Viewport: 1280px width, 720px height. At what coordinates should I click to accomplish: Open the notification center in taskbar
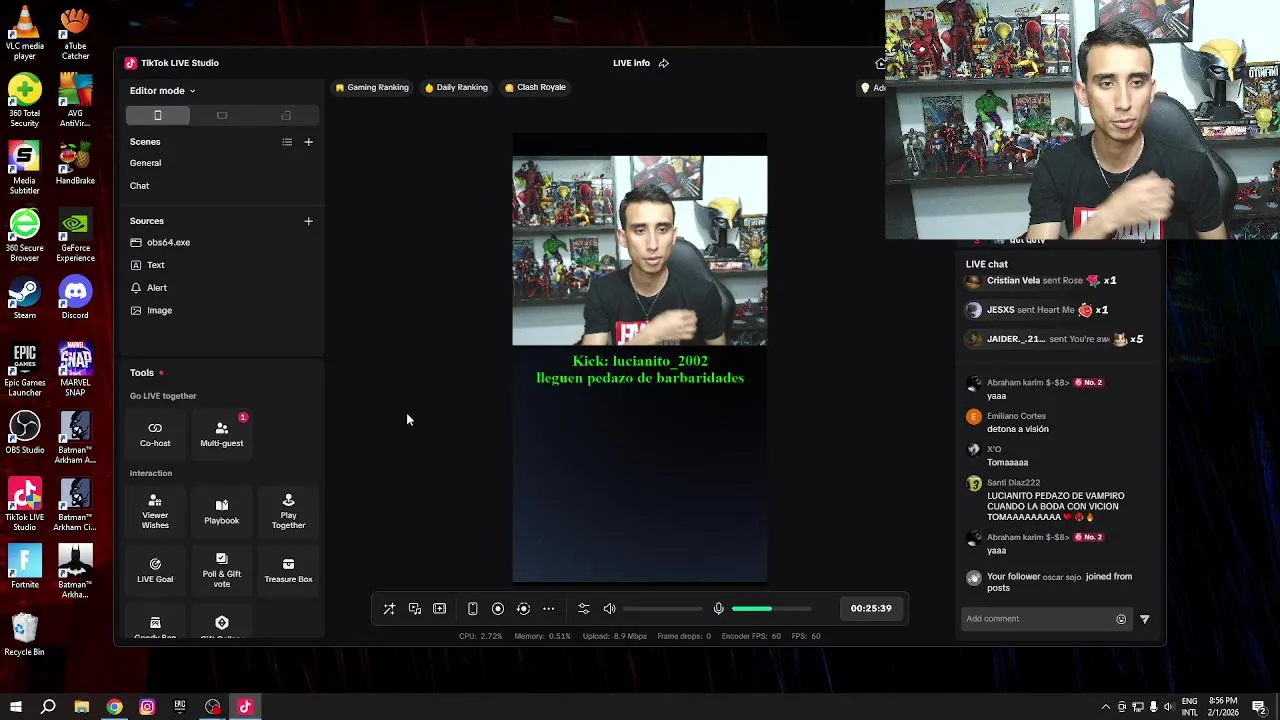(1259, 707)
